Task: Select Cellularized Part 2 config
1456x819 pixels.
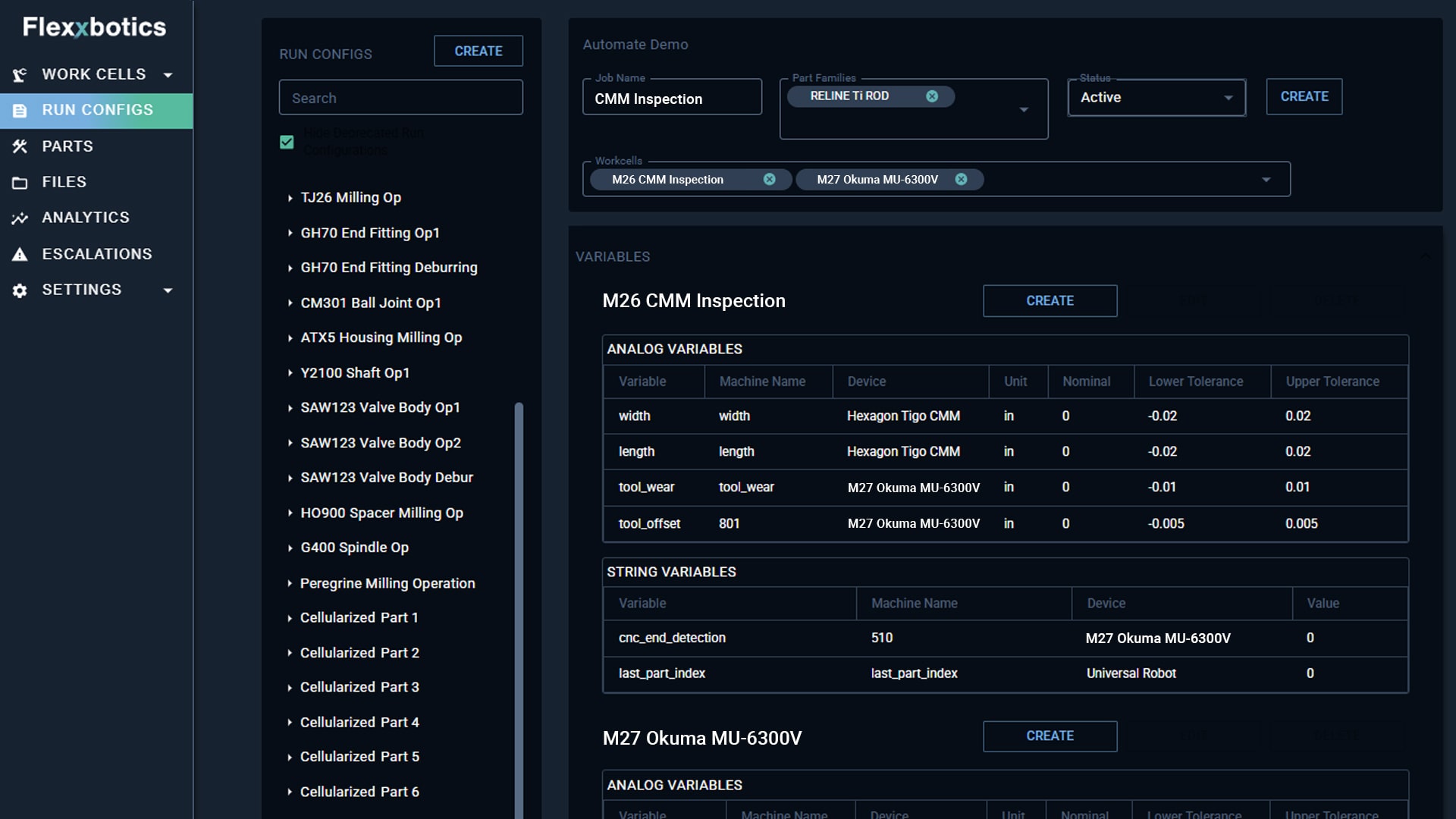Action: [x=359, y=653]
